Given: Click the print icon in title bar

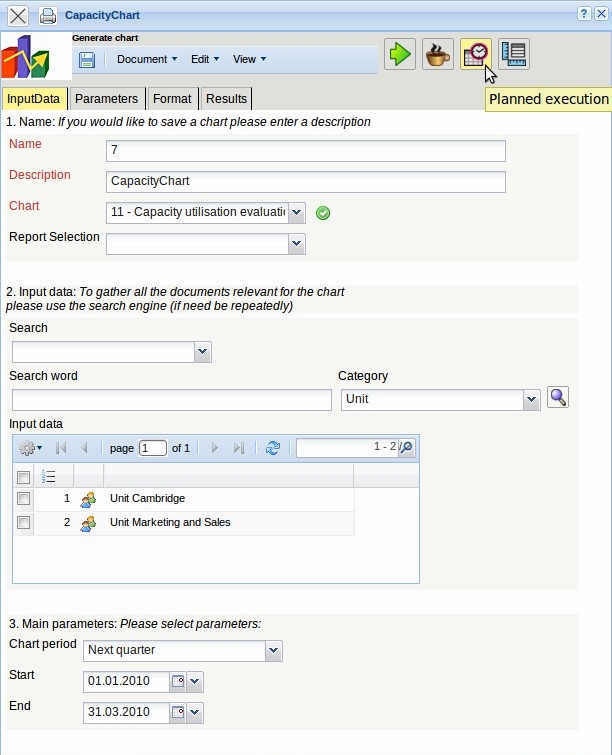Looking at the screenshot, I should tap(47, 16).
